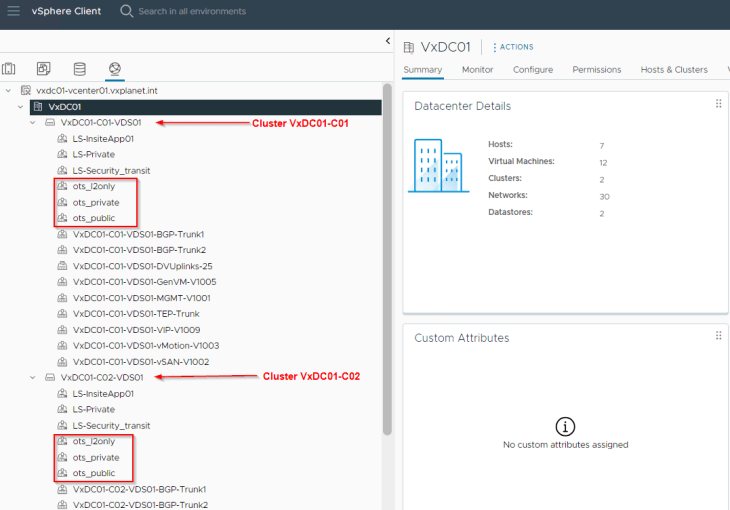730x510 pixels.
Task: Switch to Networking inventory view
Action: (115, 69)
